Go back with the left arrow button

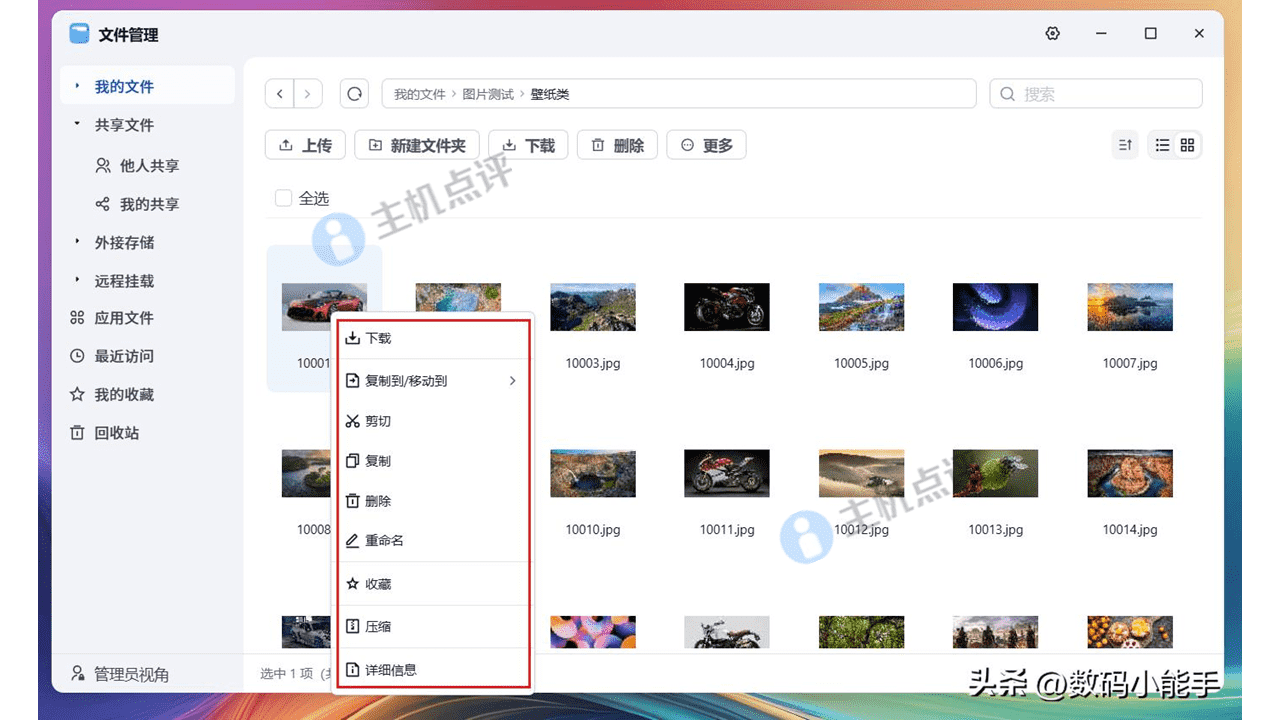(x=280, y=94)
